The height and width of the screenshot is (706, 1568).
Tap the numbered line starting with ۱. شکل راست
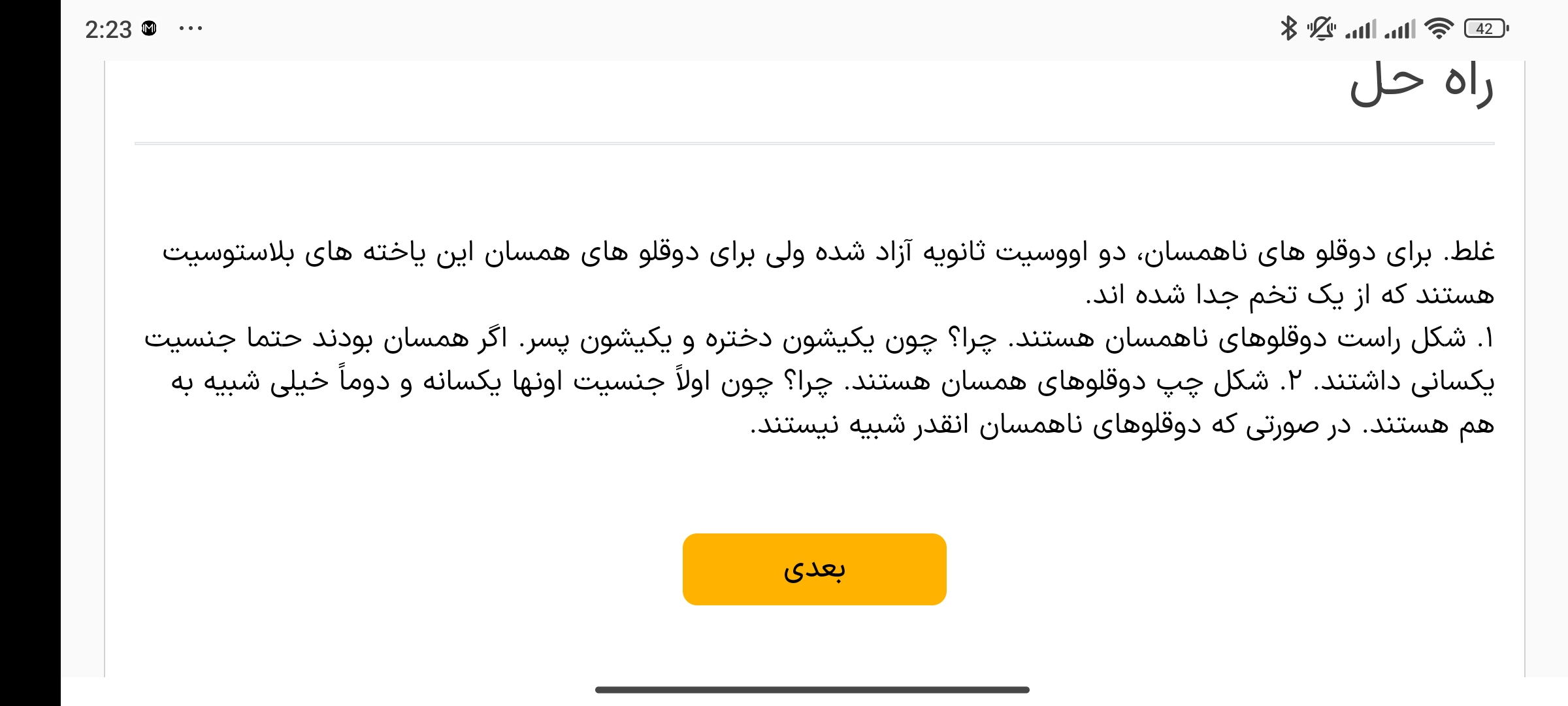pos(817,339)
